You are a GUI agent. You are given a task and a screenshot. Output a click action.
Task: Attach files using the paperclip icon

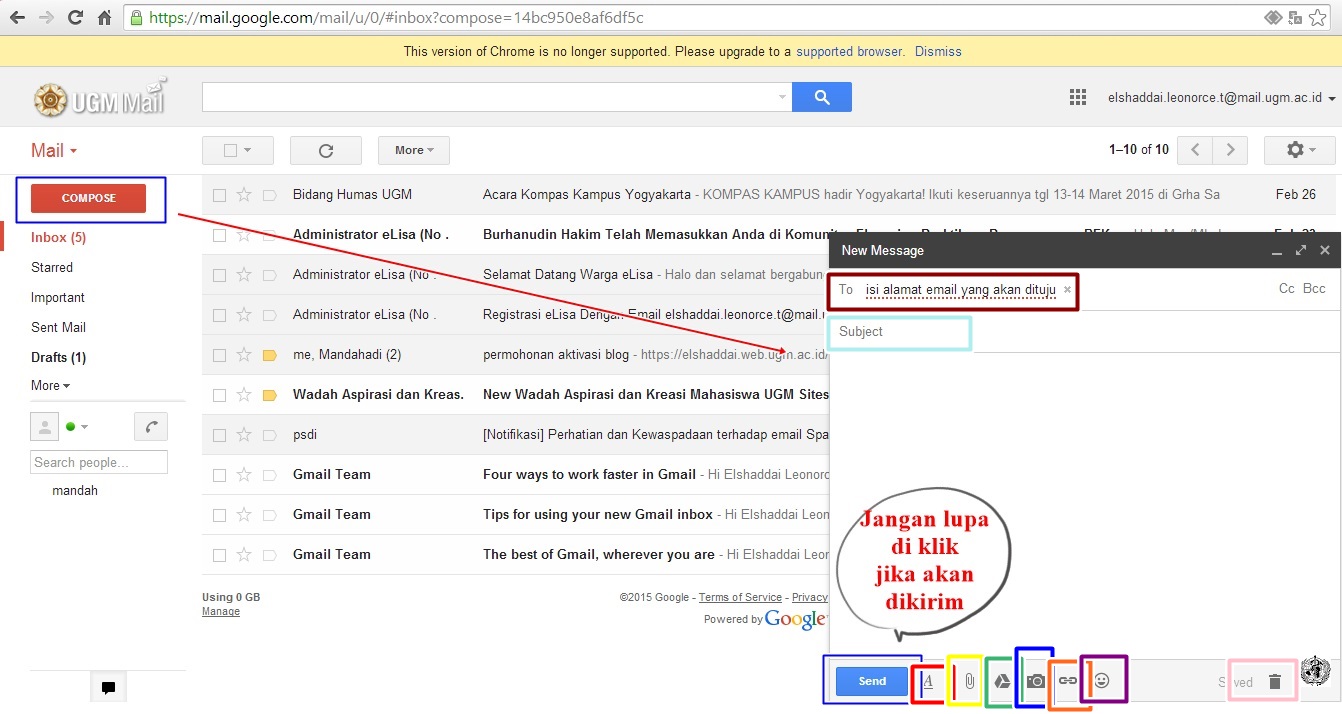(x=969, y=682)
